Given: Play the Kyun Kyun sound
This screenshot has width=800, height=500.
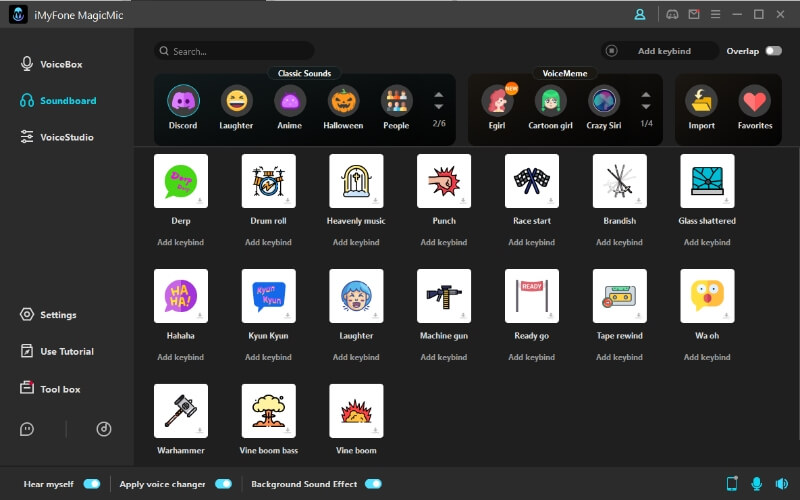Looking at the screenshot, I should tap(268, 296).
